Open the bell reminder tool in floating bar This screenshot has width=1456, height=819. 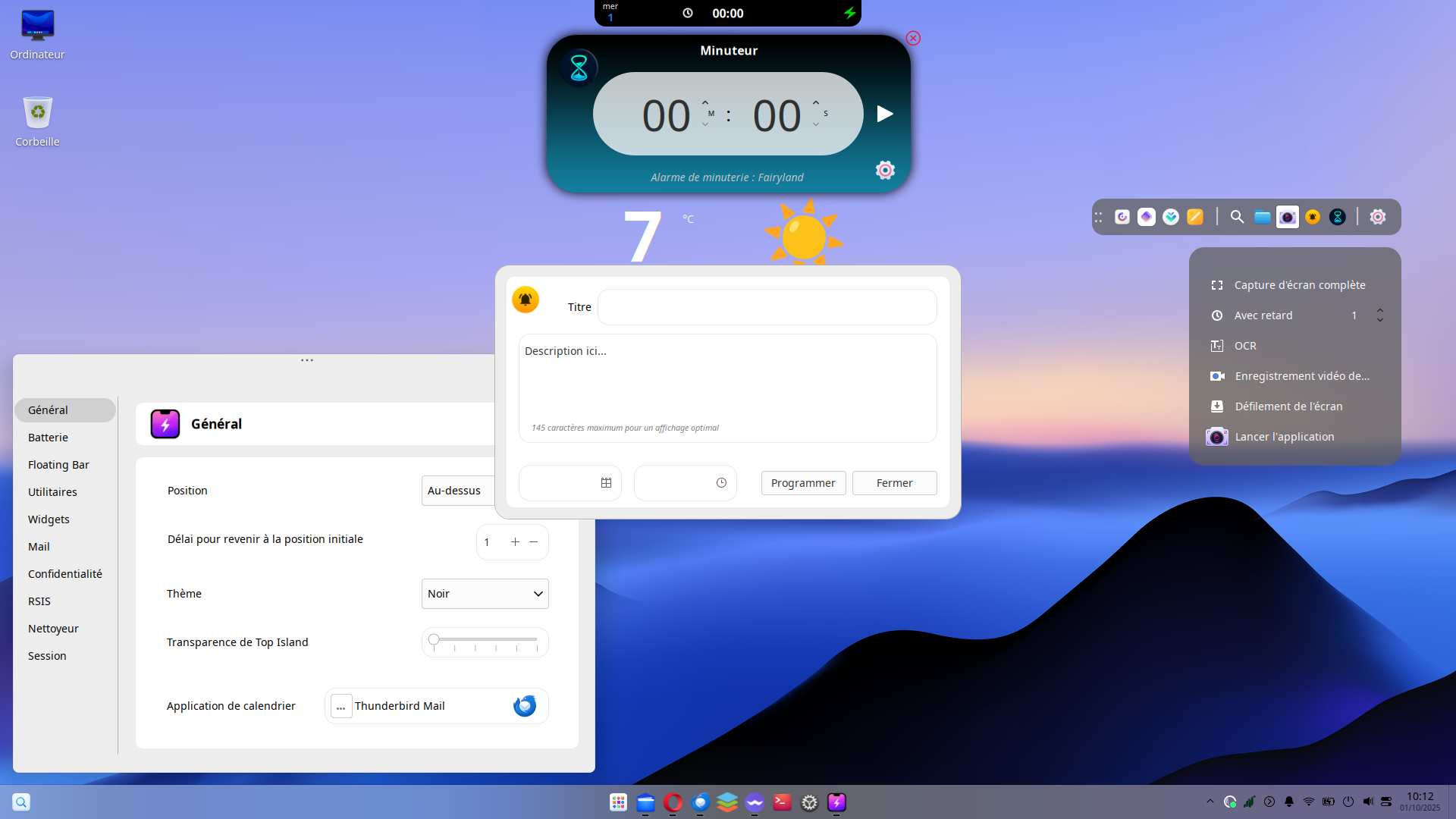tap(1313, 217)
